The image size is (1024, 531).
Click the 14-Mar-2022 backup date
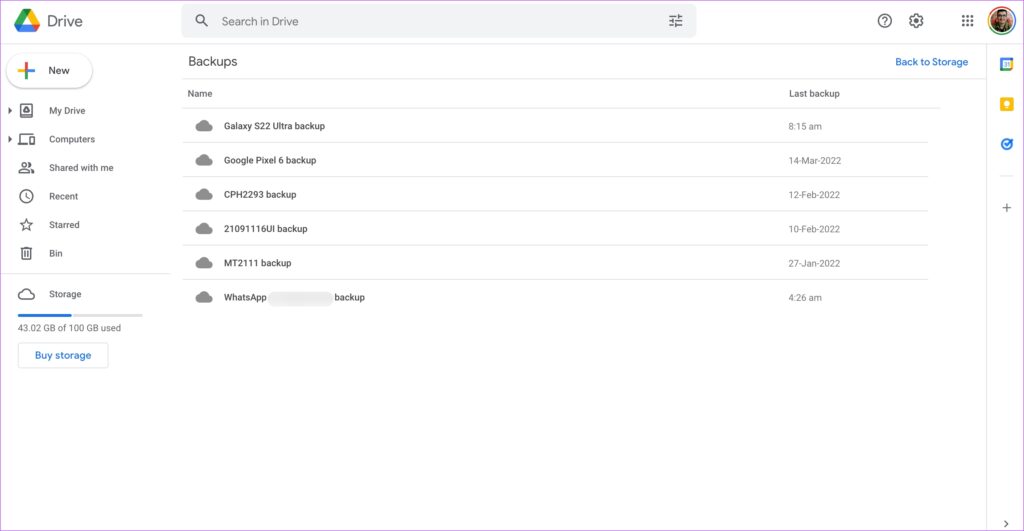[x=814, y=160]
